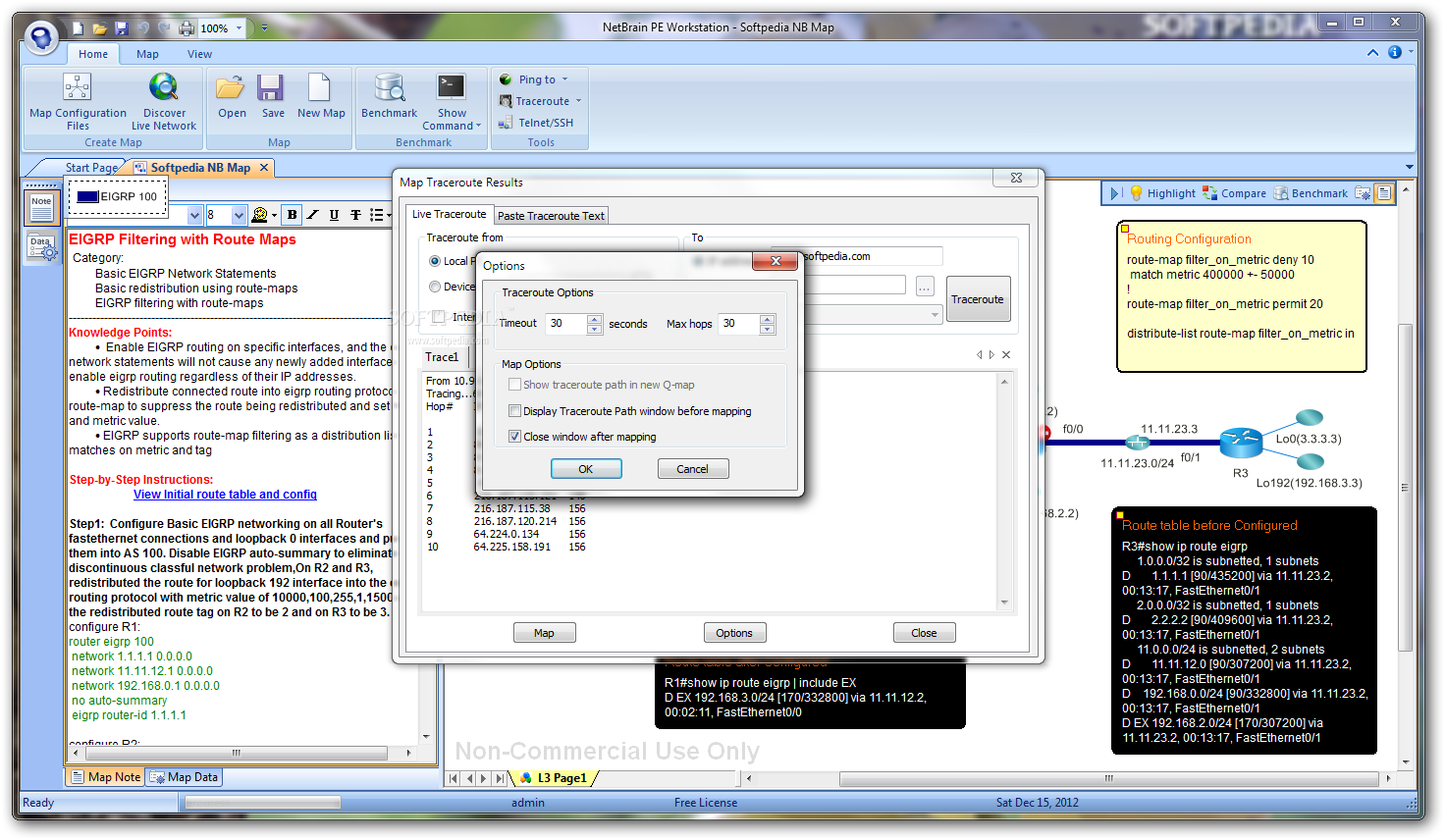The image size is (1445, 840).
Task: Click the Max hops input field
Action: (739, 323)
